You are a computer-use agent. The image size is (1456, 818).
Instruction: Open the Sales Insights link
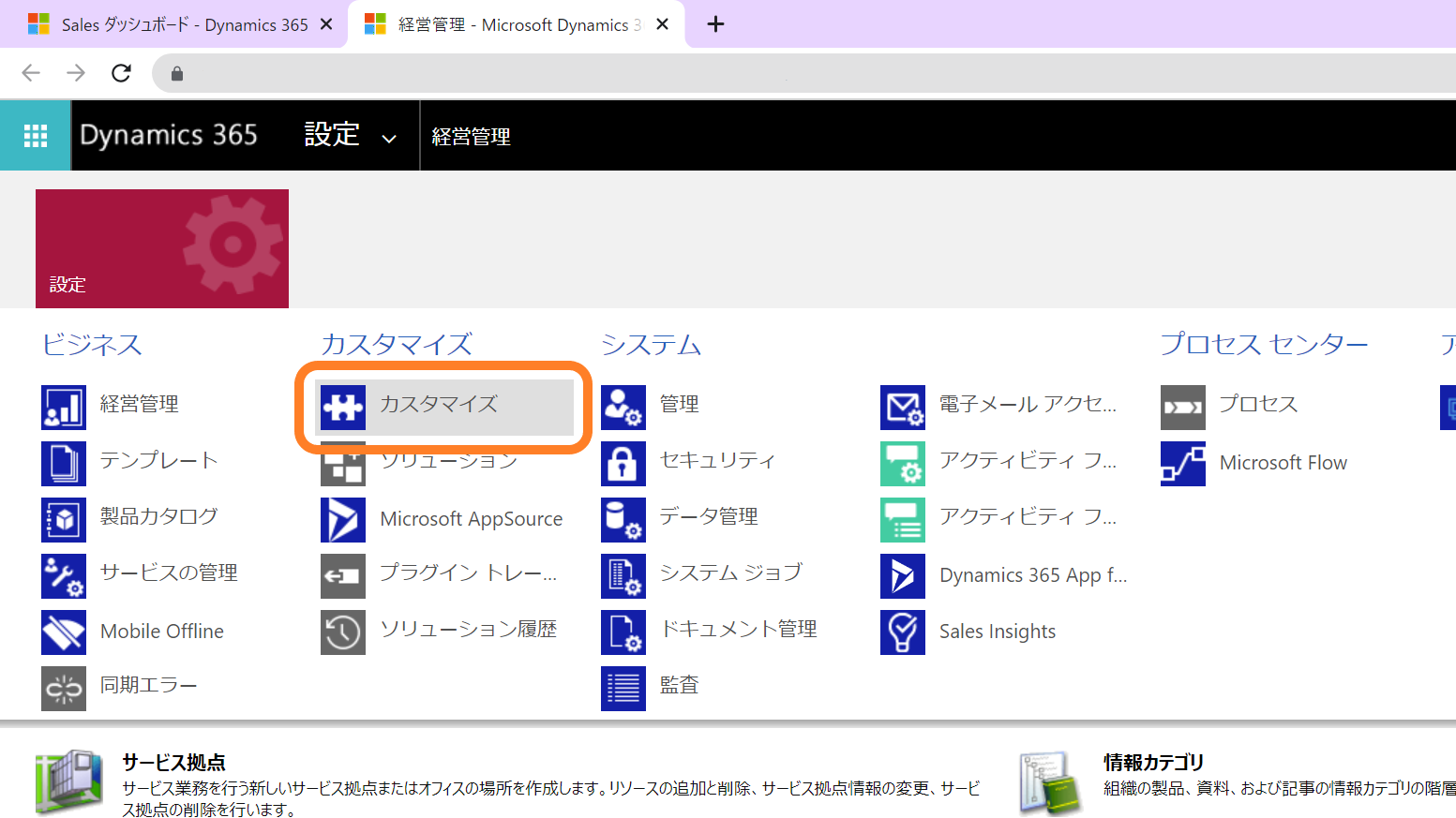coord(998,632)
